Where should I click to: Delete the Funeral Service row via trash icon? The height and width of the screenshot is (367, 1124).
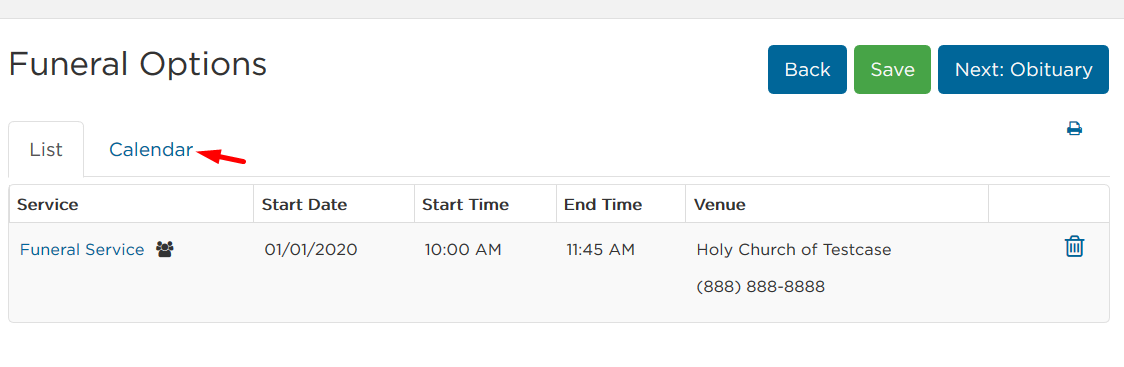point(1074,247)
